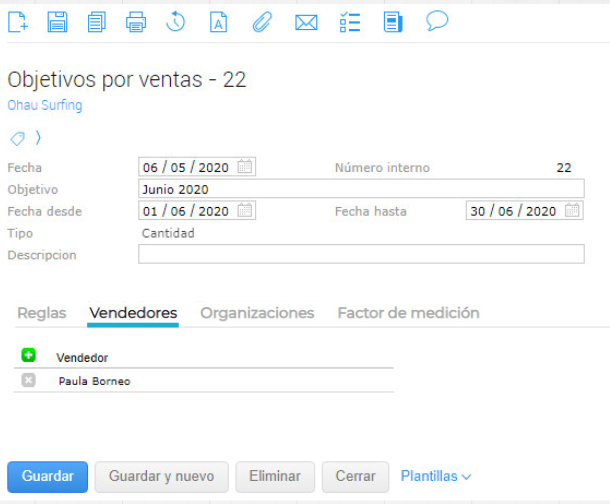Click the Eliminar button
Image resolution: width=610 pixels, height=504 pixels.
pos(275,477)
